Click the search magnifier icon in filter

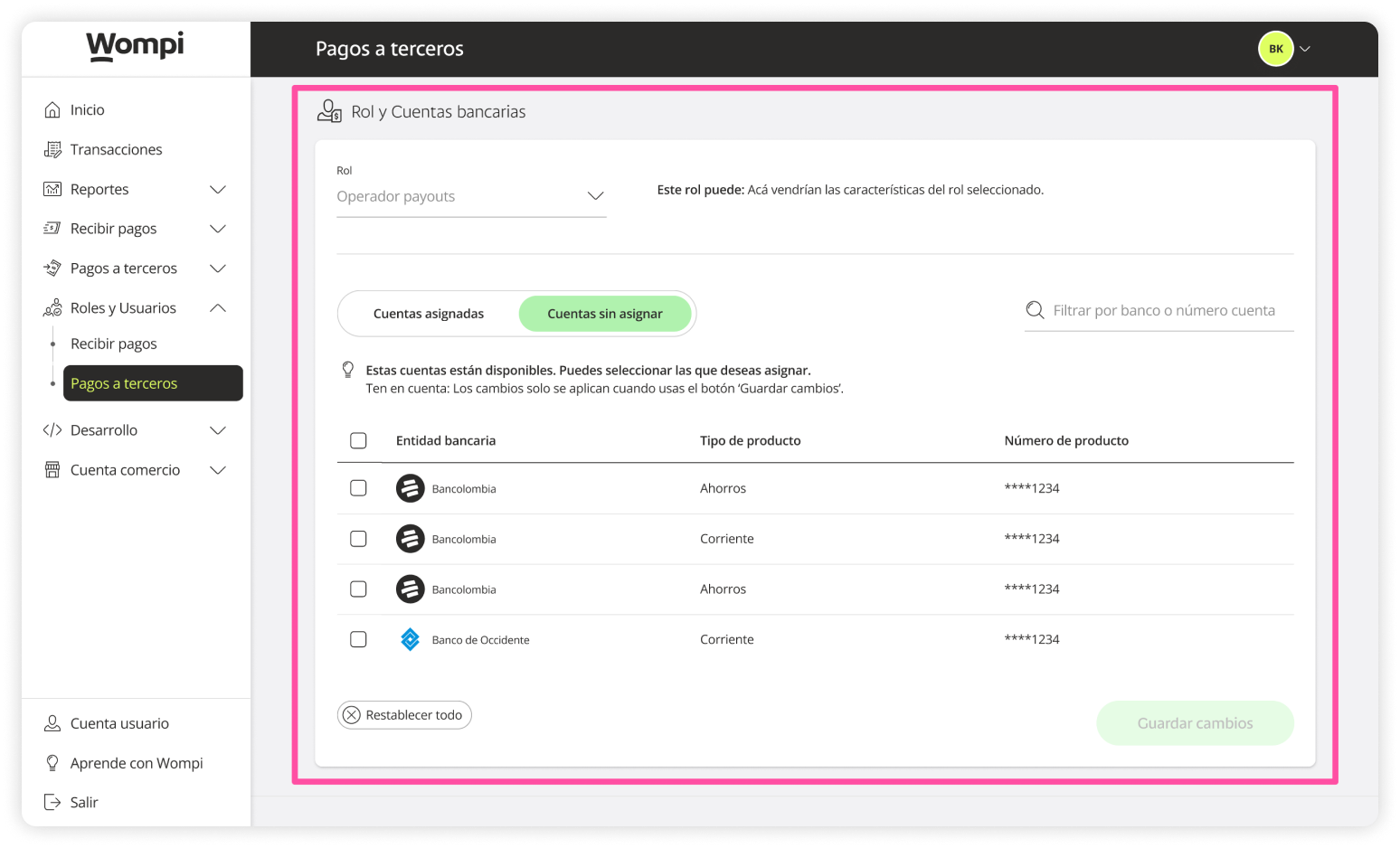click(x=1036, y=310)
